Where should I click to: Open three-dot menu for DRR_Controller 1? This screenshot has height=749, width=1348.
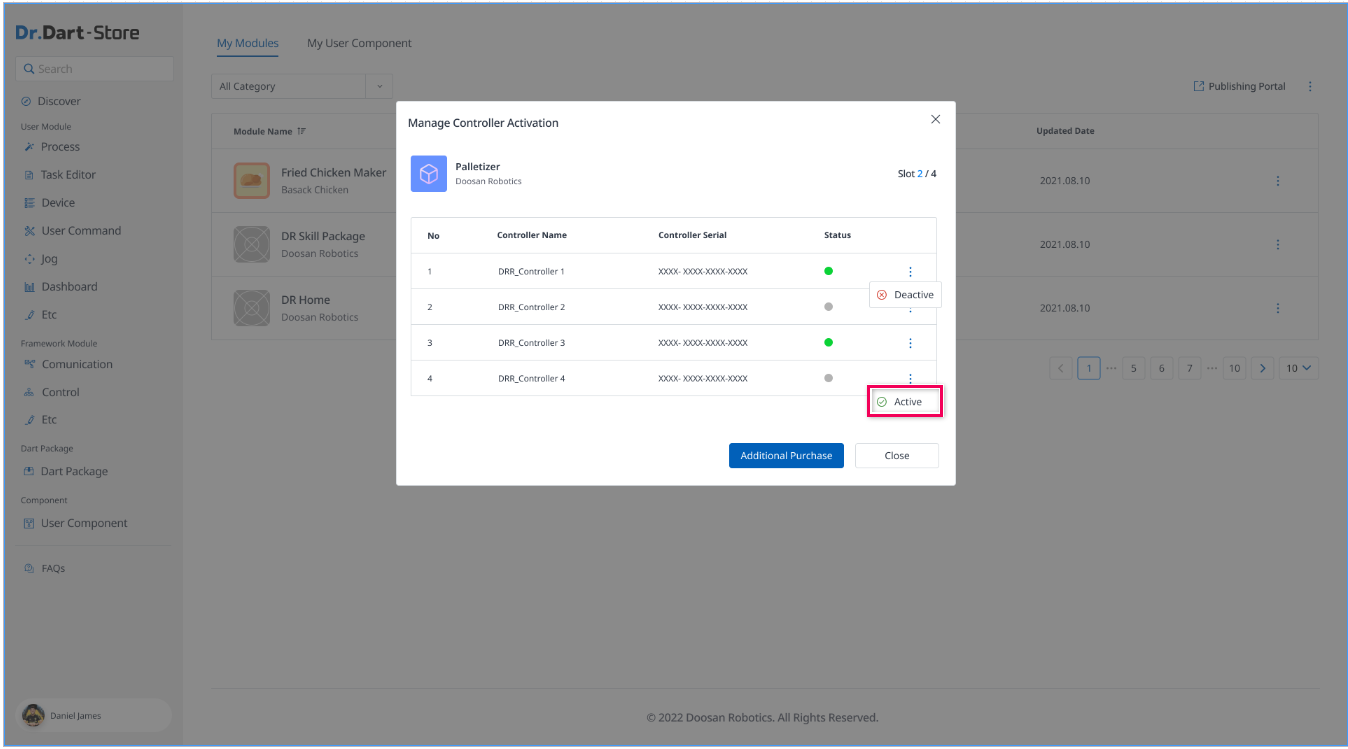click(x=910, y=272)
